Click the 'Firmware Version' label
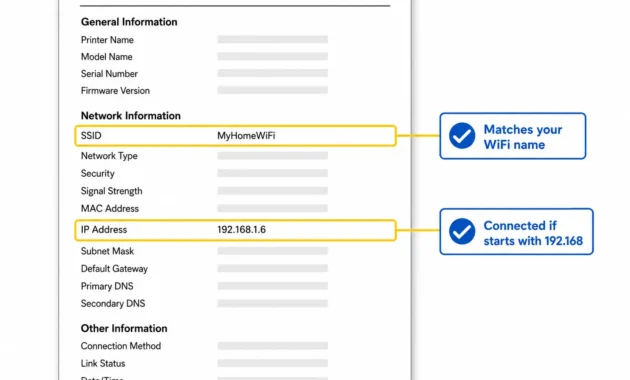Viewport: 630px width, 380px height. [x=115, y=90]
